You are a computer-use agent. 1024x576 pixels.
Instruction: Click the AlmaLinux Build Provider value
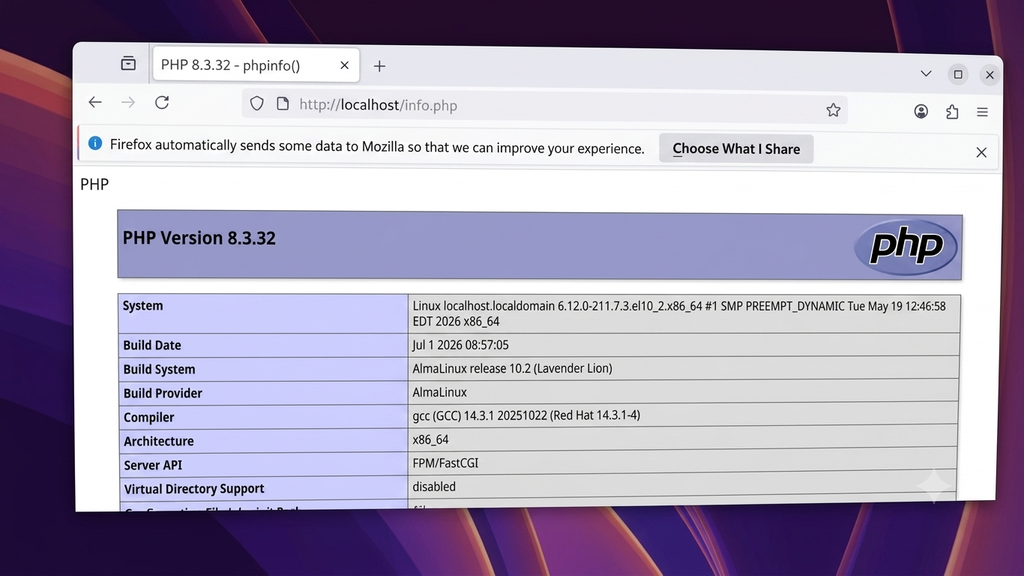click(x=440, y=392)
